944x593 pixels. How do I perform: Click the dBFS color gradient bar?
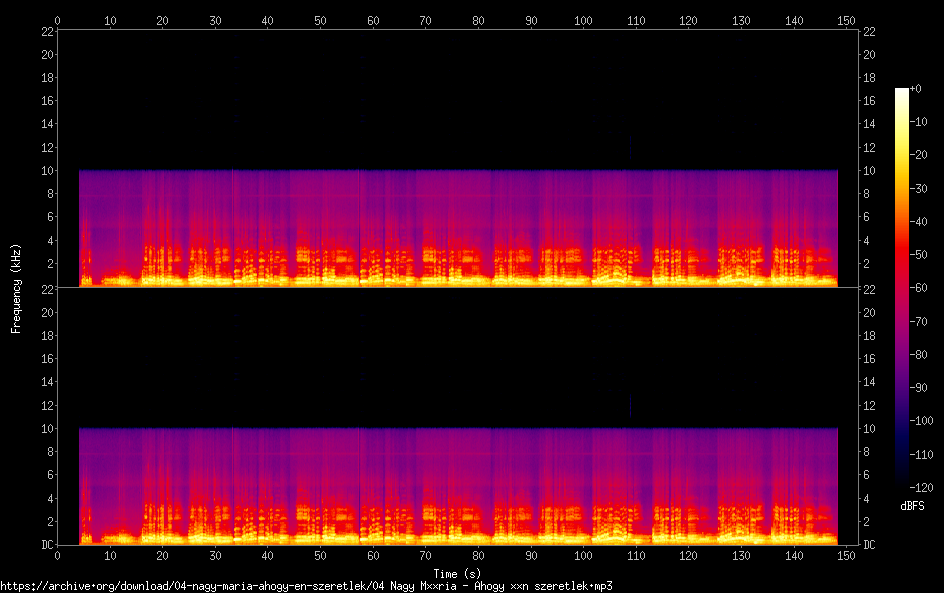[x=901, y=287]
